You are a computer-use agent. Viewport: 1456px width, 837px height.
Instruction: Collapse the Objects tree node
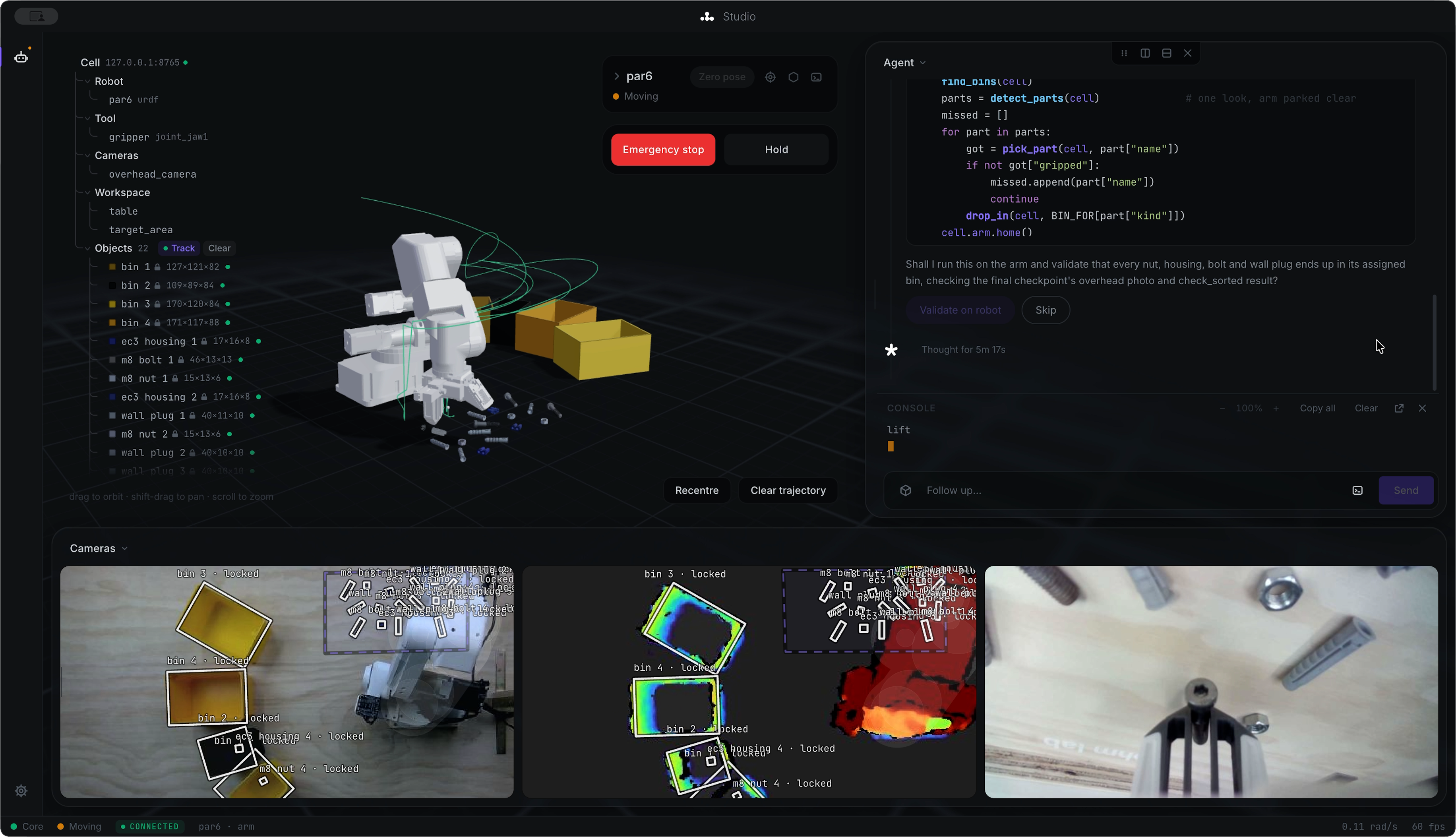(x=87, y=248)
